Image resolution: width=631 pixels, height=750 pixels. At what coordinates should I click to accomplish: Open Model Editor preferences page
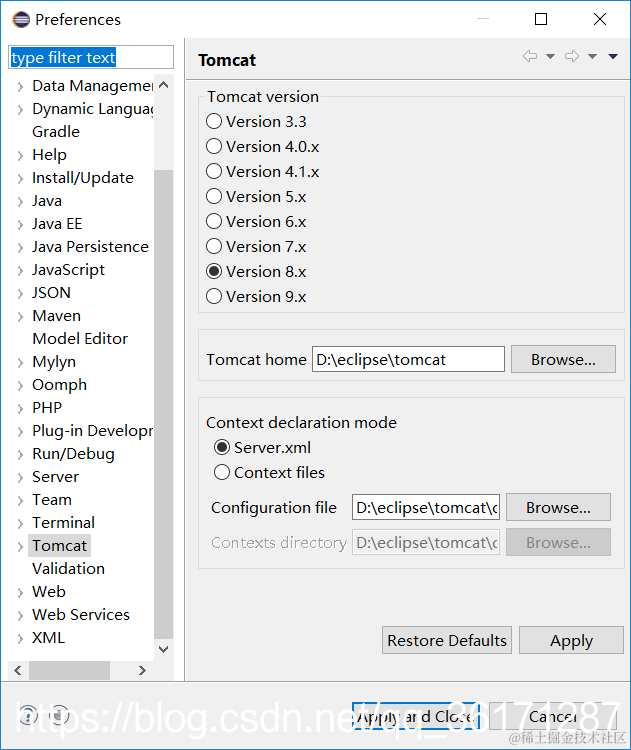point(80,339)
